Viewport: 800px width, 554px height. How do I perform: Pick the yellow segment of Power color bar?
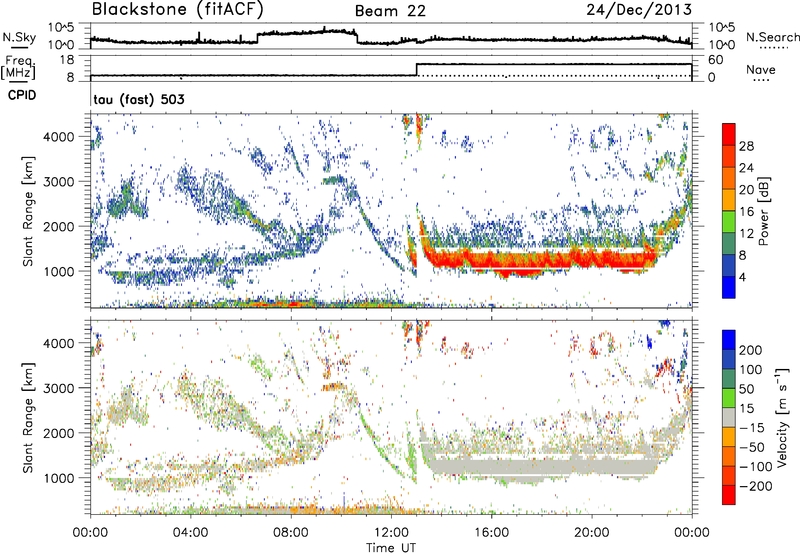tap(729, 200)
